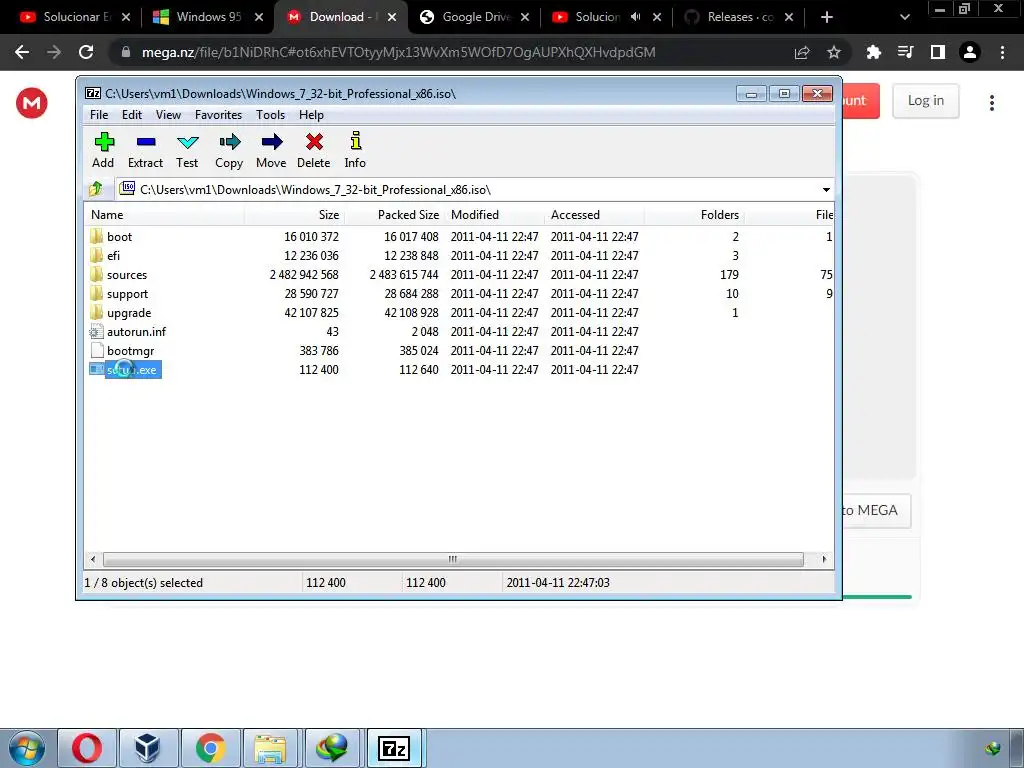Open Opera from the taskbar

coord(87,748)
